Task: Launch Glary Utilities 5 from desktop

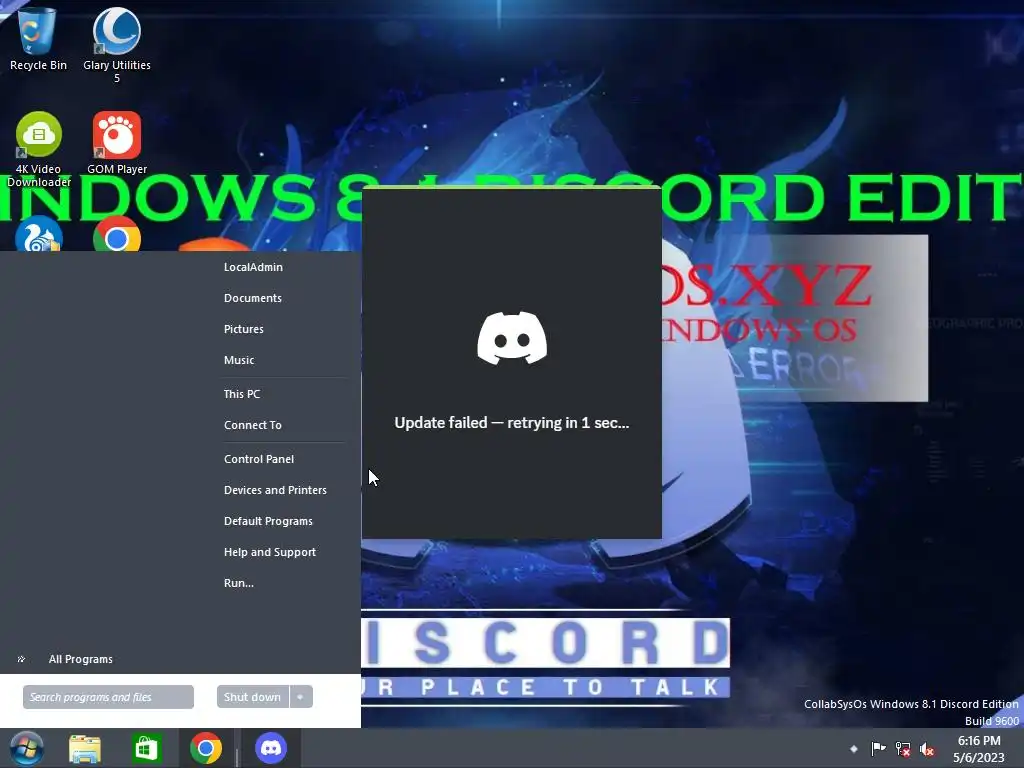Action: click(117, 43)
